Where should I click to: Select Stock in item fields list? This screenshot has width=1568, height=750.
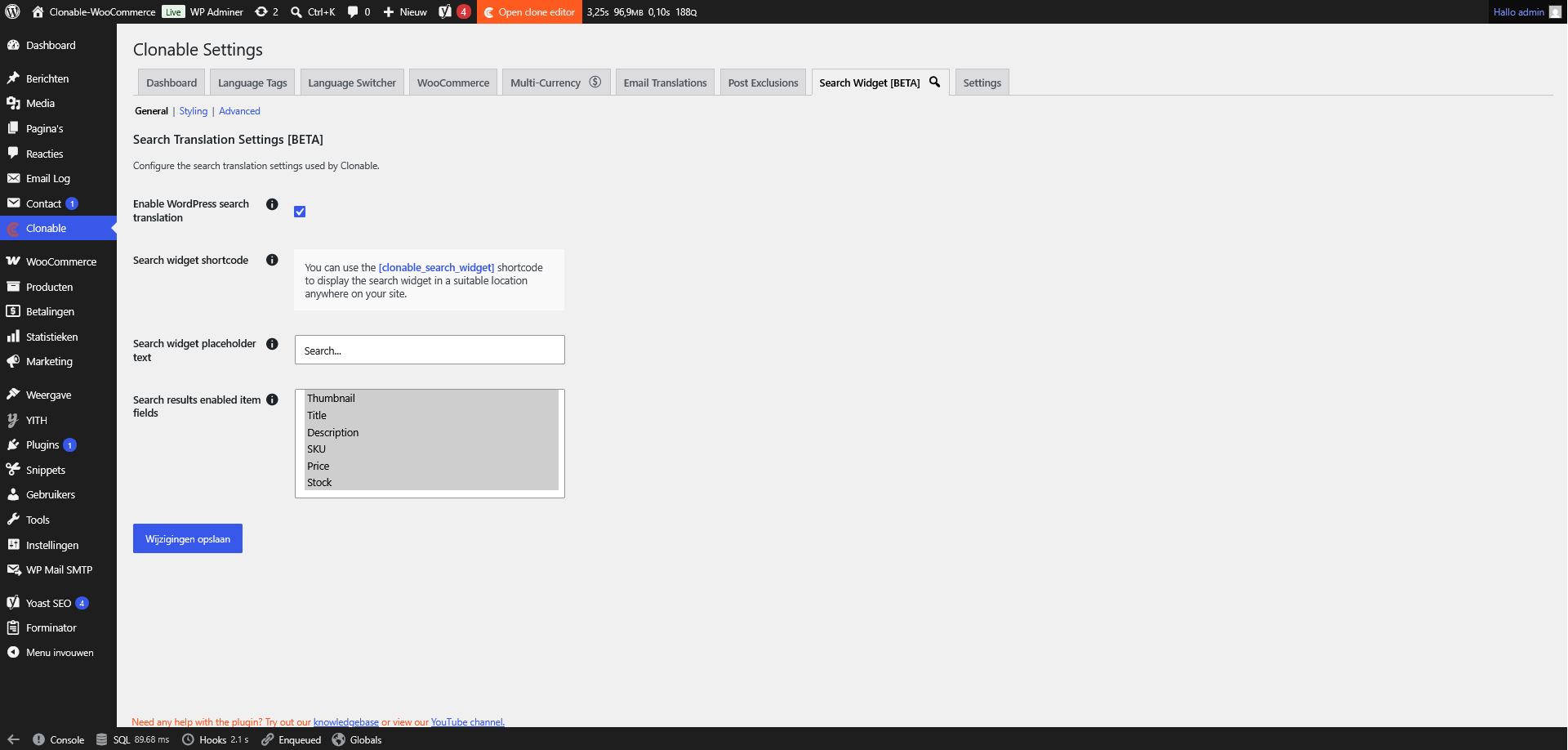pos(431,482)
